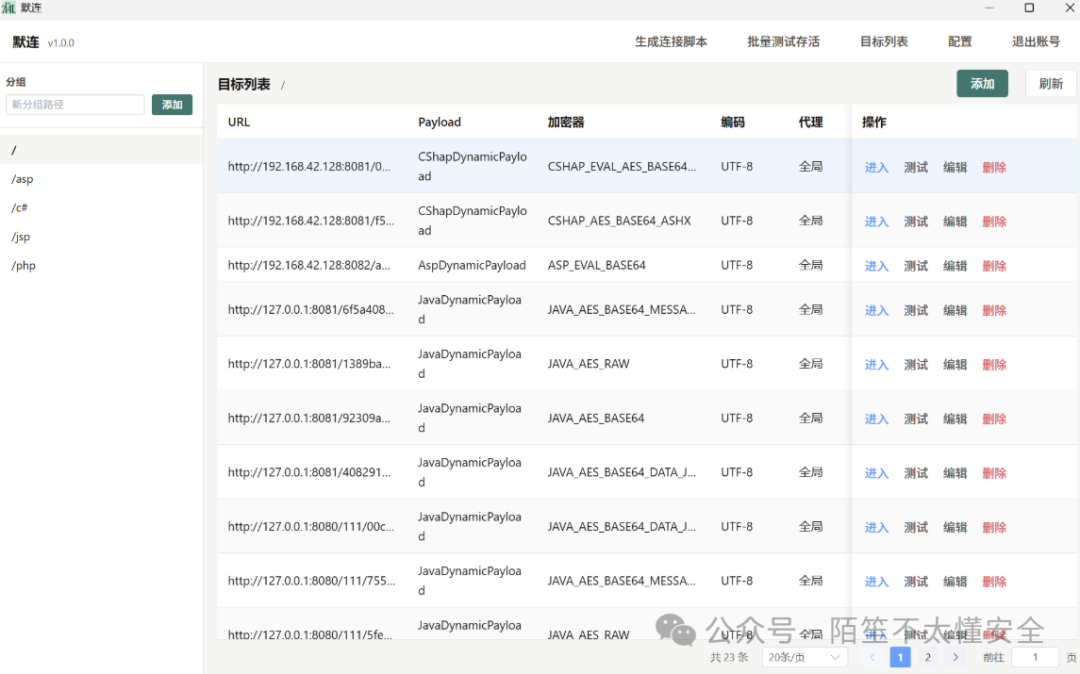Click 删除 for 408291 URL row

click(x=994, y=473)
